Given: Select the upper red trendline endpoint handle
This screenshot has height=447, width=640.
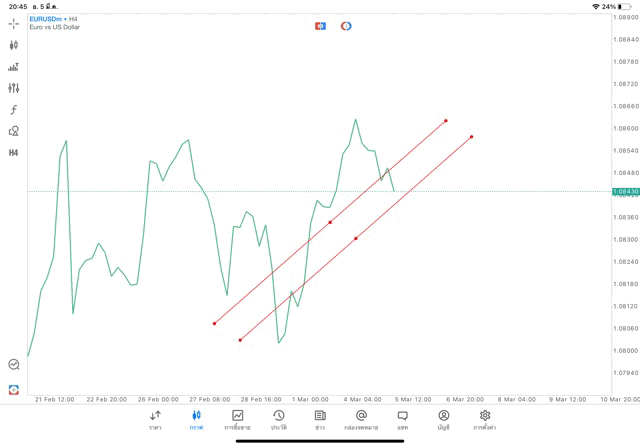Looking at the screenshot, I should point(446,121).
